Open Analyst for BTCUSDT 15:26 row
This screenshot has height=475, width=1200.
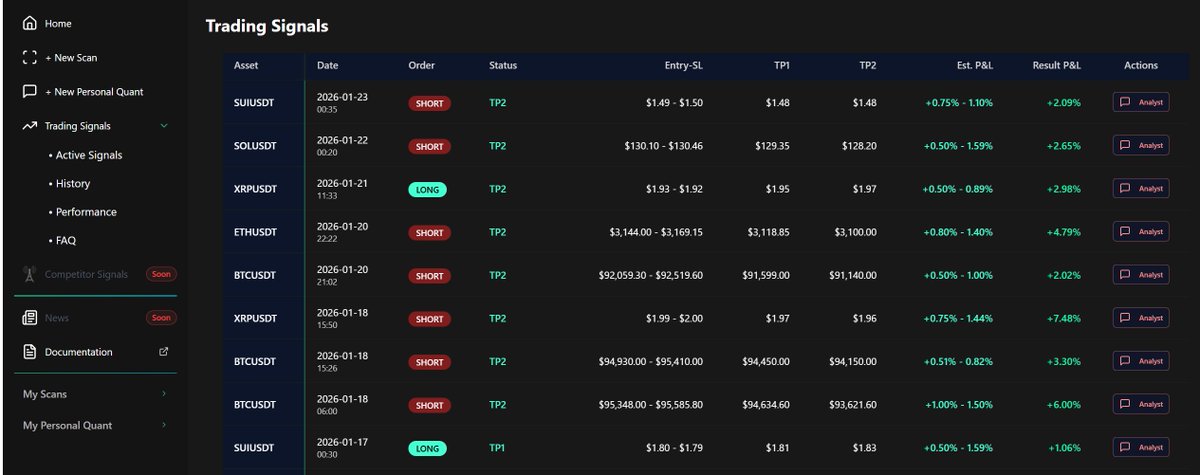tap(1141, 361)
